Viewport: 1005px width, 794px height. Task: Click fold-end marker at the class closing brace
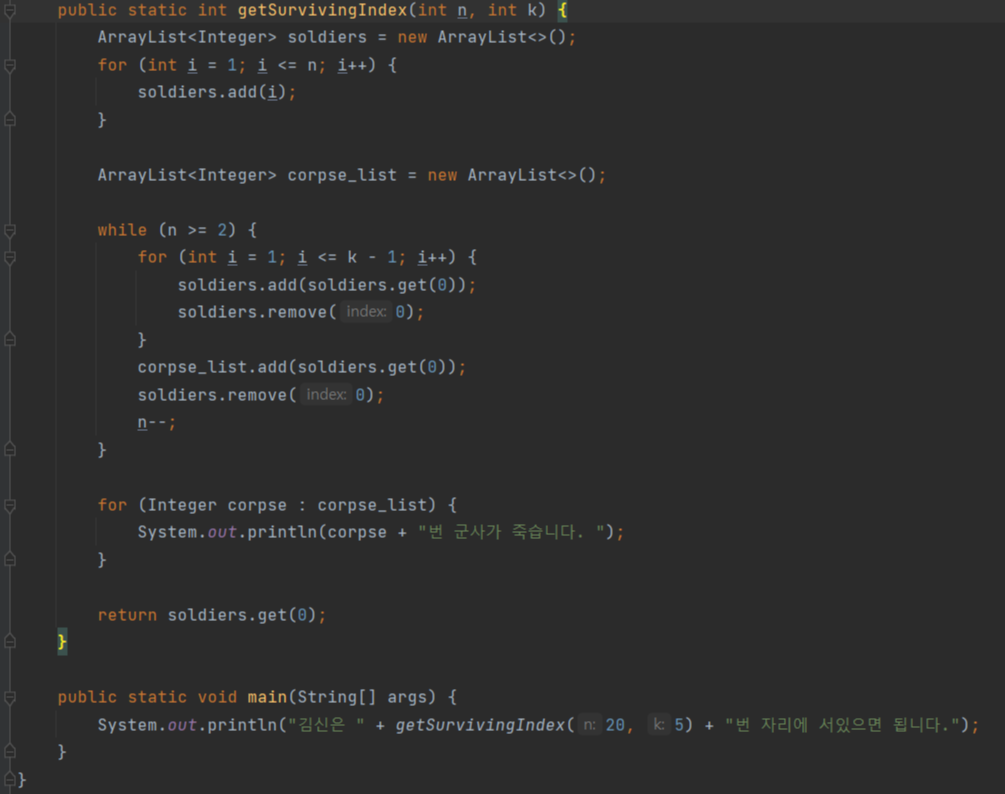coord(10,779)
